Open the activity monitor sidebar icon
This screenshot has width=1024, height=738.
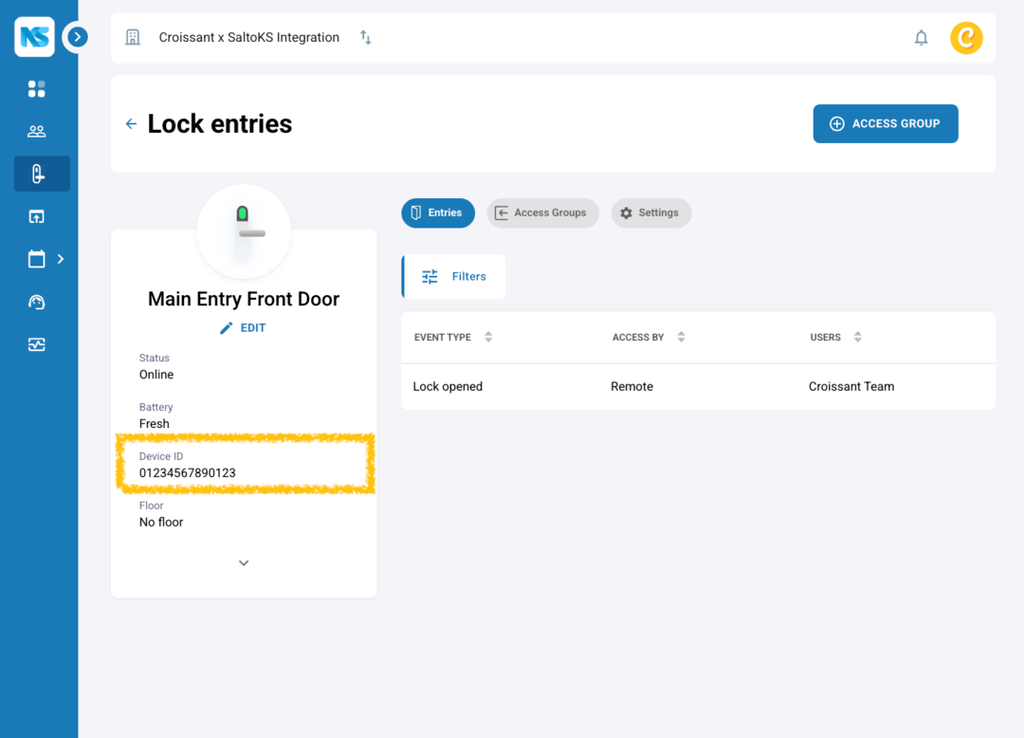point(37,345)
